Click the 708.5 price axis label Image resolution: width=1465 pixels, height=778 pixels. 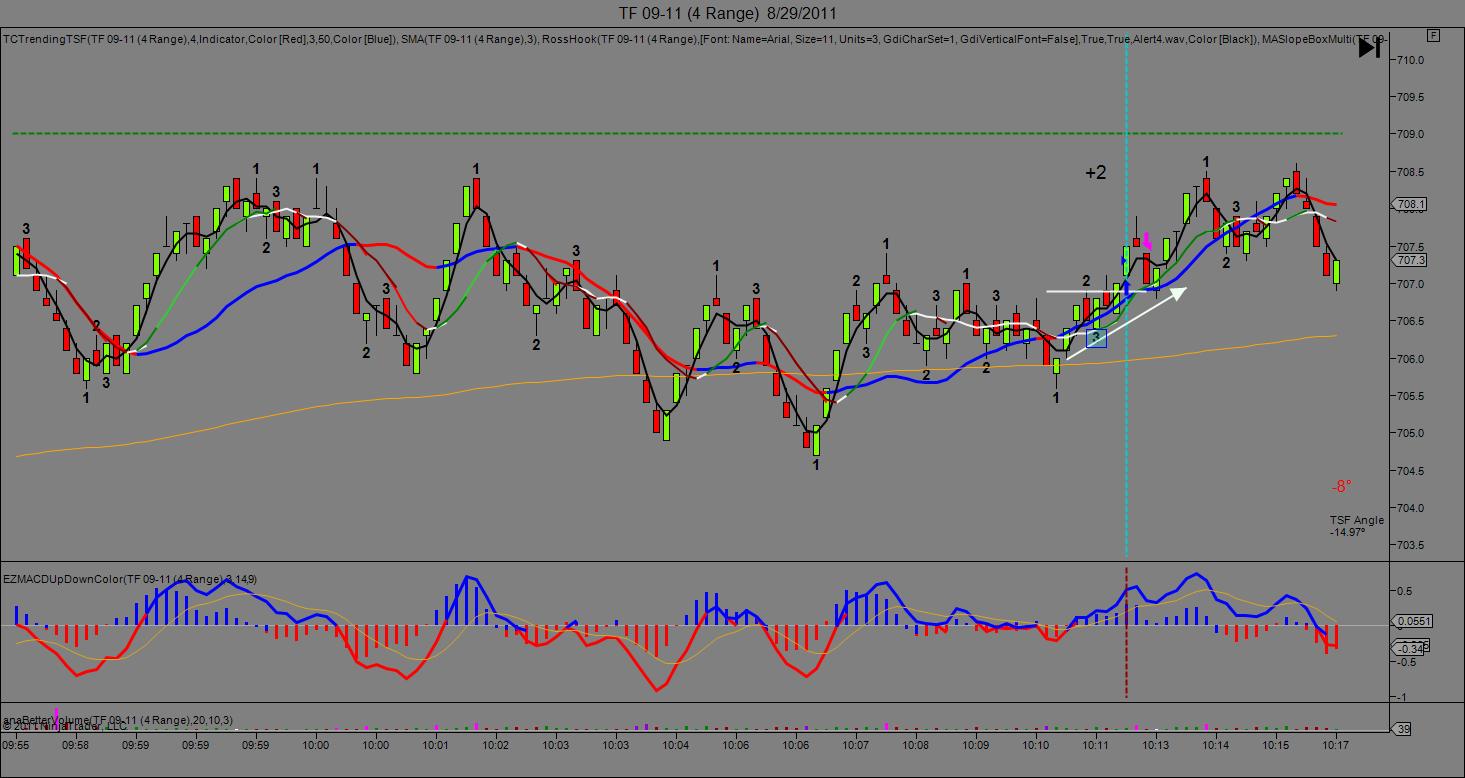click(x=1410, y=172)
